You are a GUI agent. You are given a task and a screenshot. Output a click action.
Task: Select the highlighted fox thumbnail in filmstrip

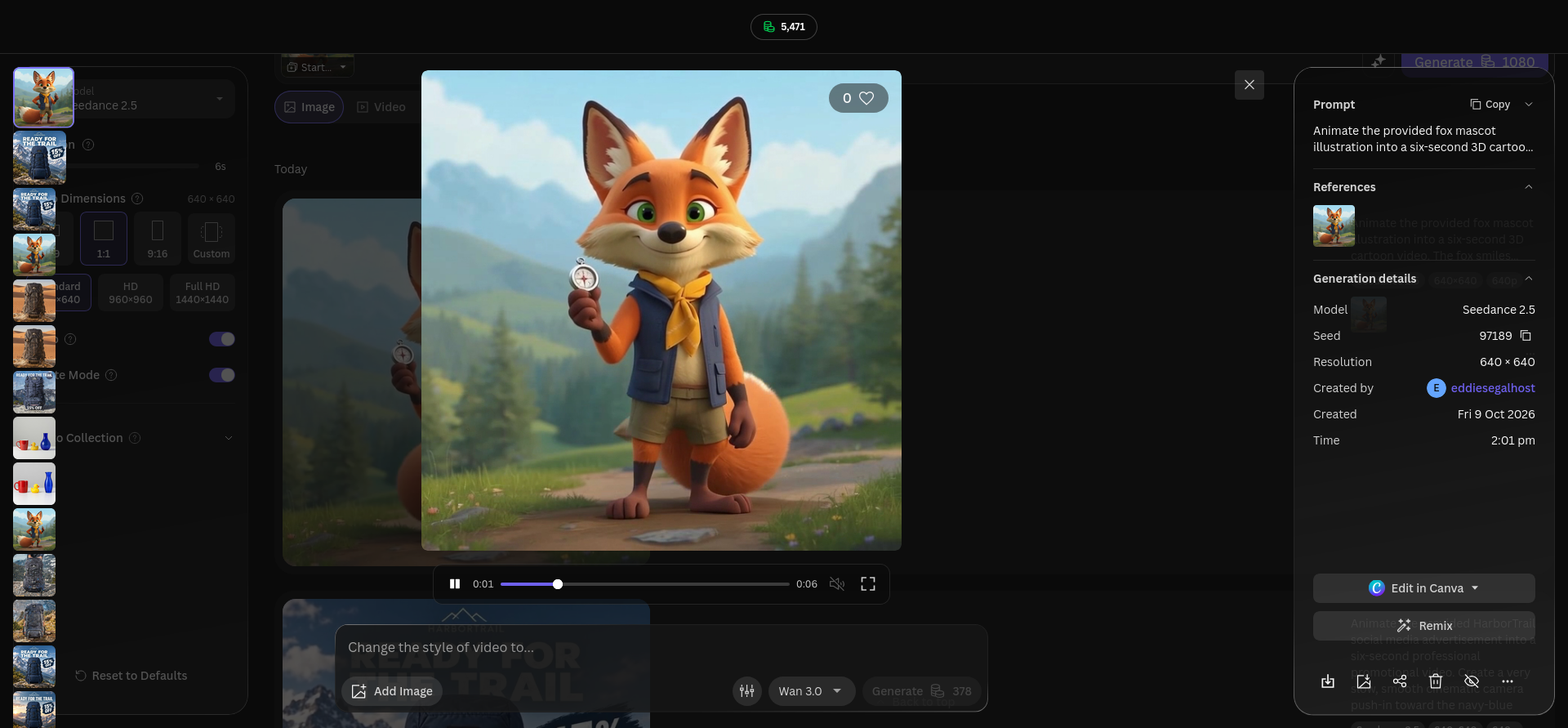pos(43,97)
